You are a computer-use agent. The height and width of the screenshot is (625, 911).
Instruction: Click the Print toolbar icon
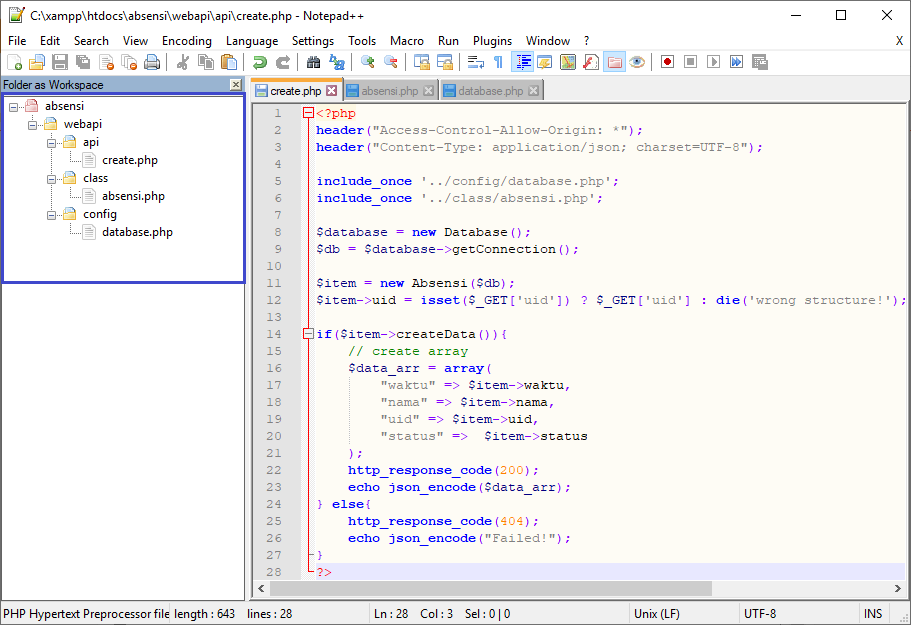pyautogui.click(x=152, y=62)
